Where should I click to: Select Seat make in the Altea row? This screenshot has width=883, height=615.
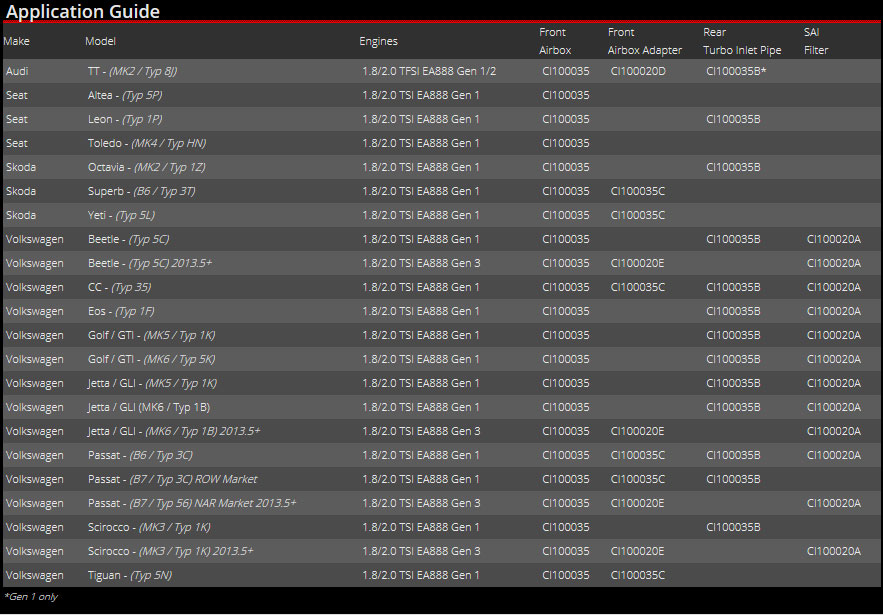[x=17, y=95]
